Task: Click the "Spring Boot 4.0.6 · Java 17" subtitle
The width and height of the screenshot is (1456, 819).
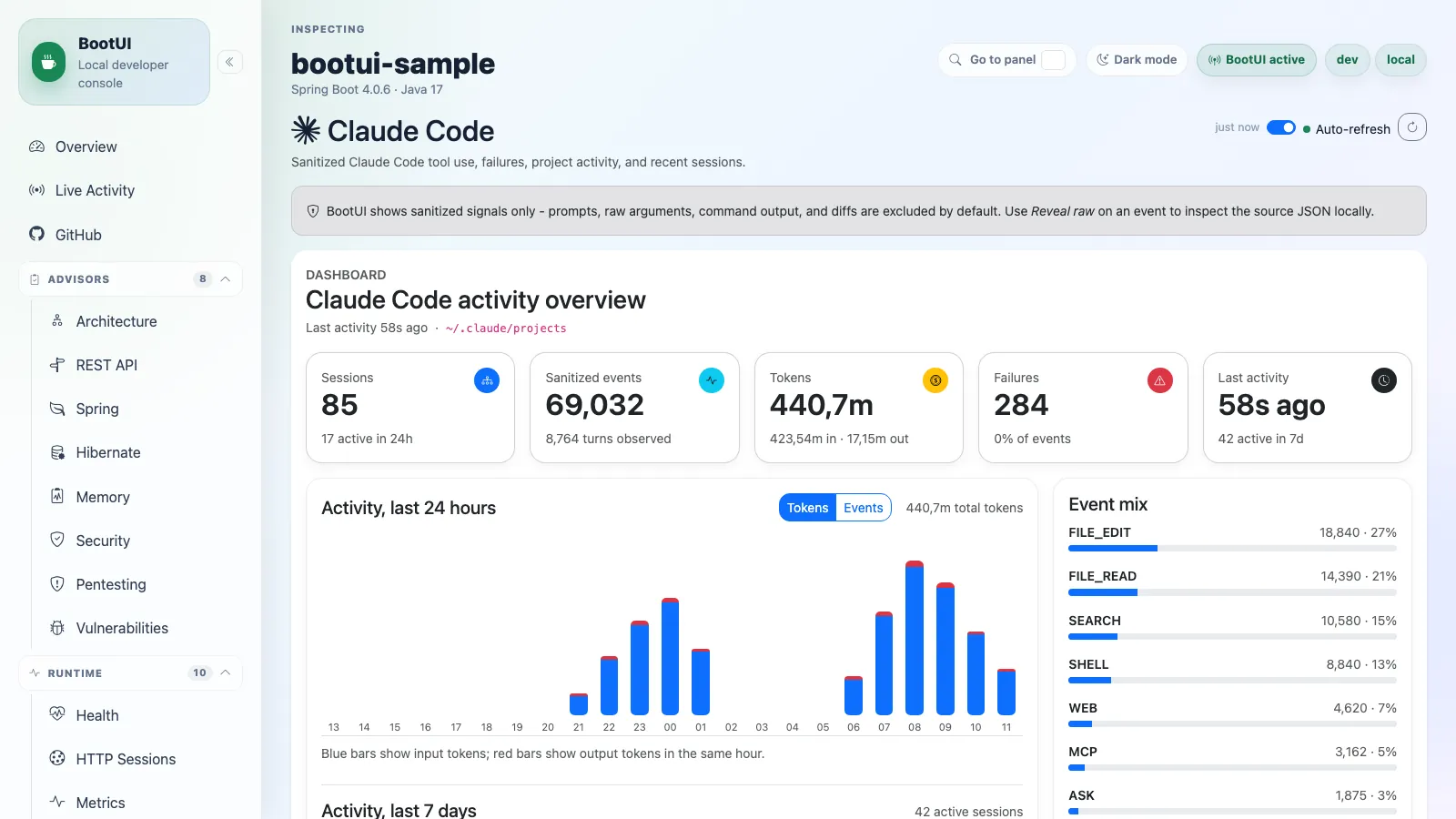Action: 367,89
